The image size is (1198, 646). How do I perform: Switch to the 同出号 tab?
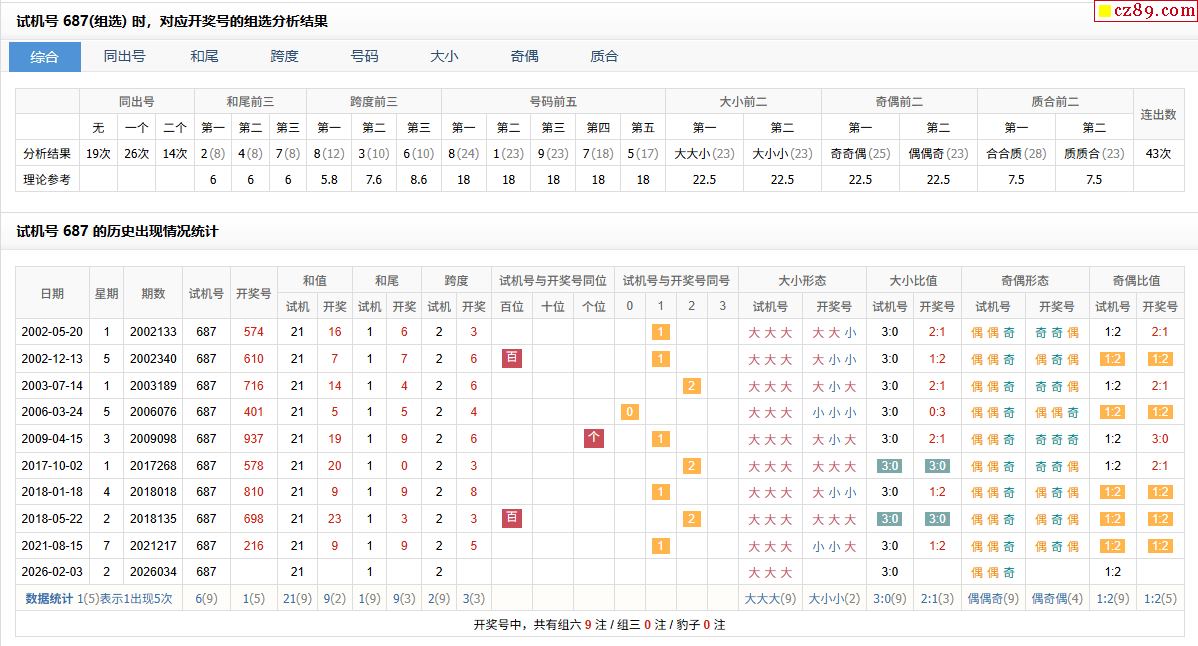point(124,57)
